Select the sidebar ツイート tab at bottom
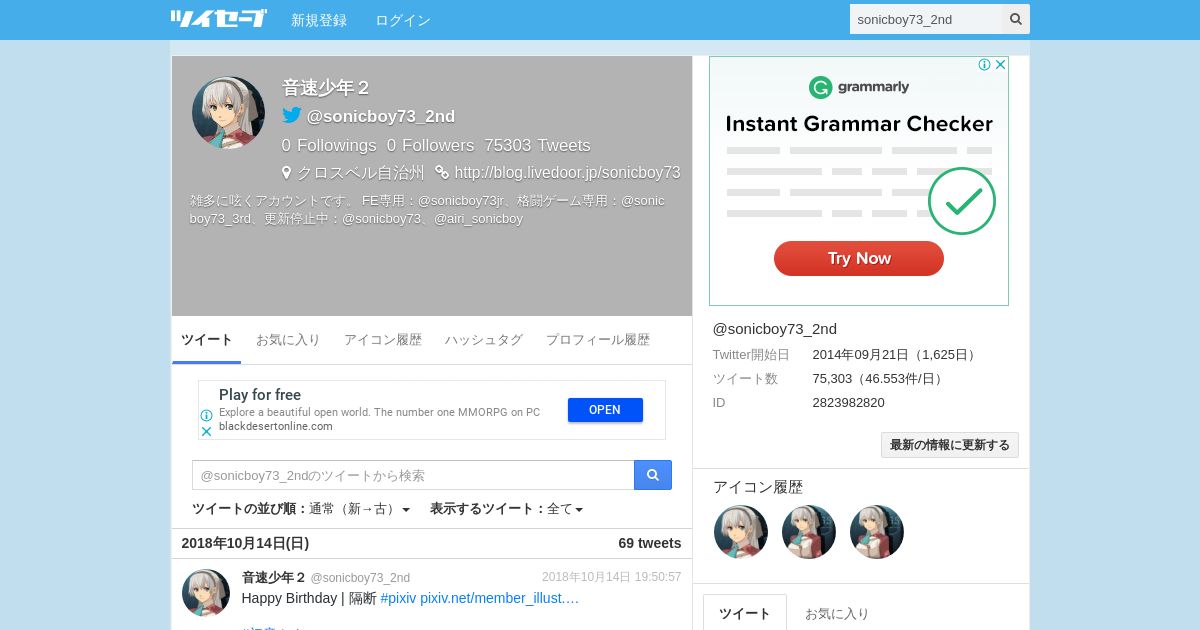This screenshot has height=630, width=1200. click(745, 613)
